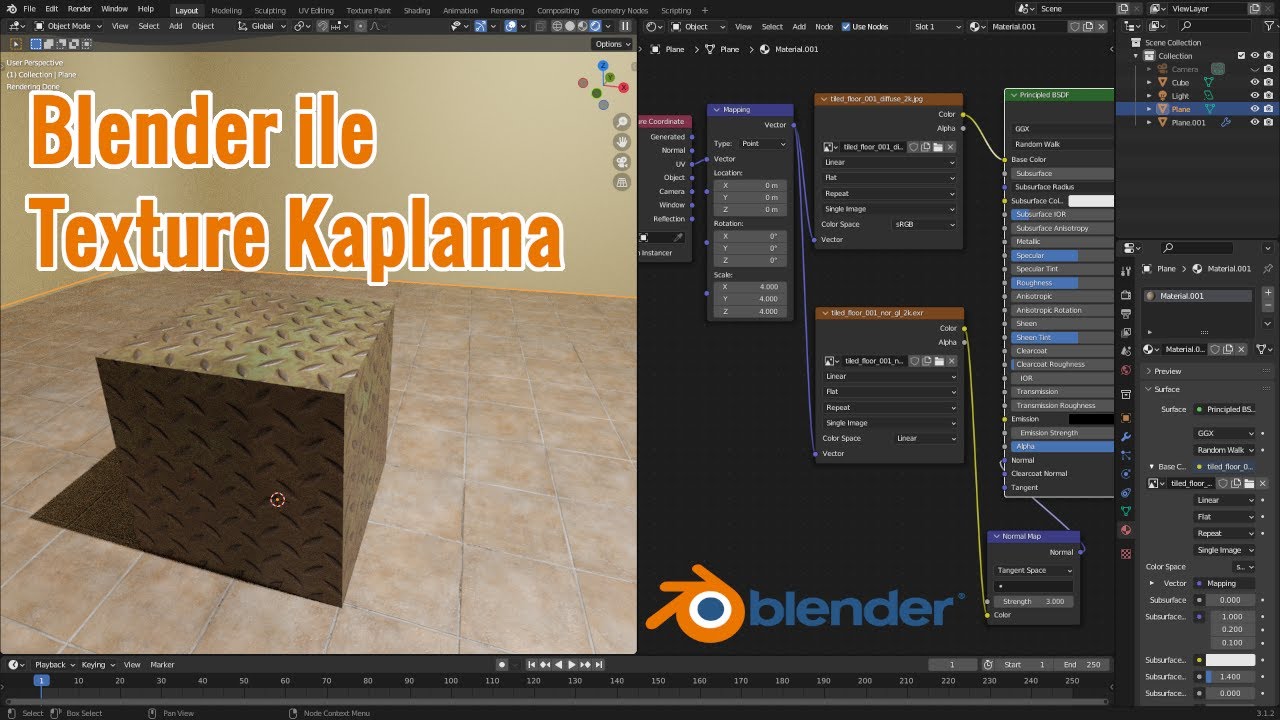Screen dimensions: 1280x720
Task: Open the World properties tab
Action: (1126, 370)
